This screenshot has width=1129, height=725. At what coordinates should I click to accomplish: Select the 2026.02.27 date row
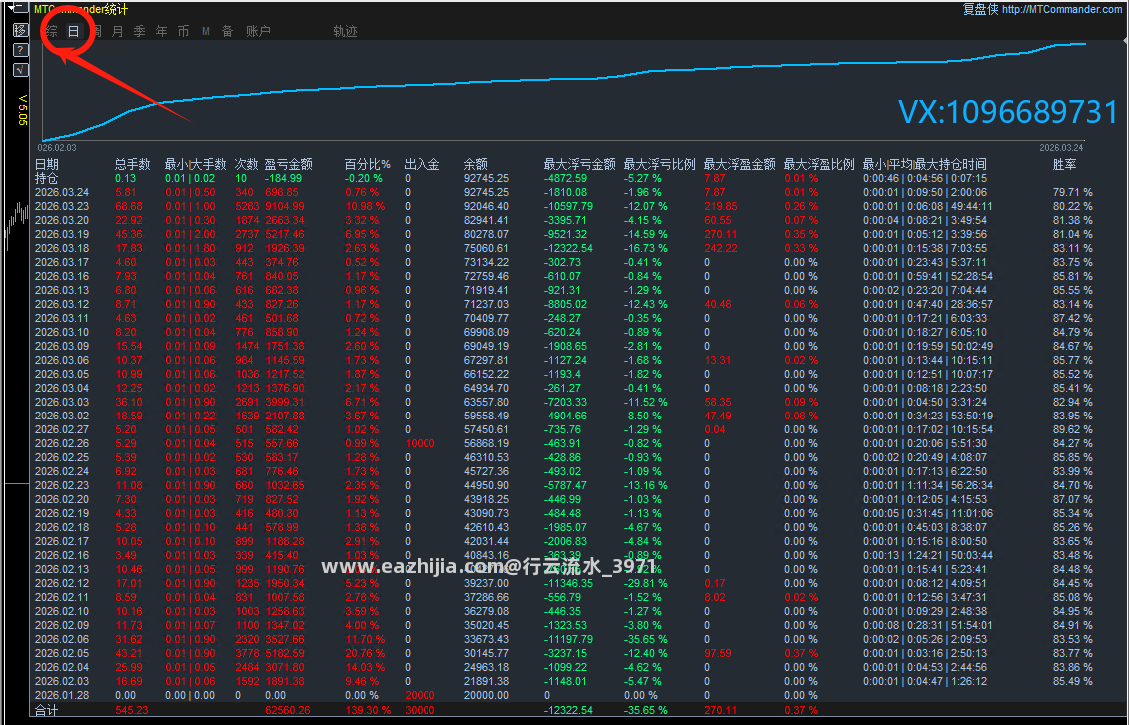point(564,429)
